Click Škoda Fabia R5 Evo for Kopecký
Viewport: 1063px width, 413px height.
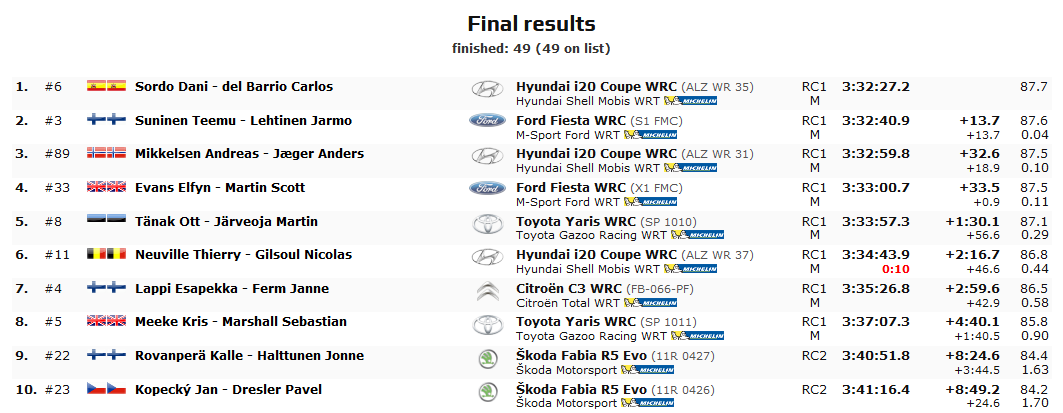point(581,390)
